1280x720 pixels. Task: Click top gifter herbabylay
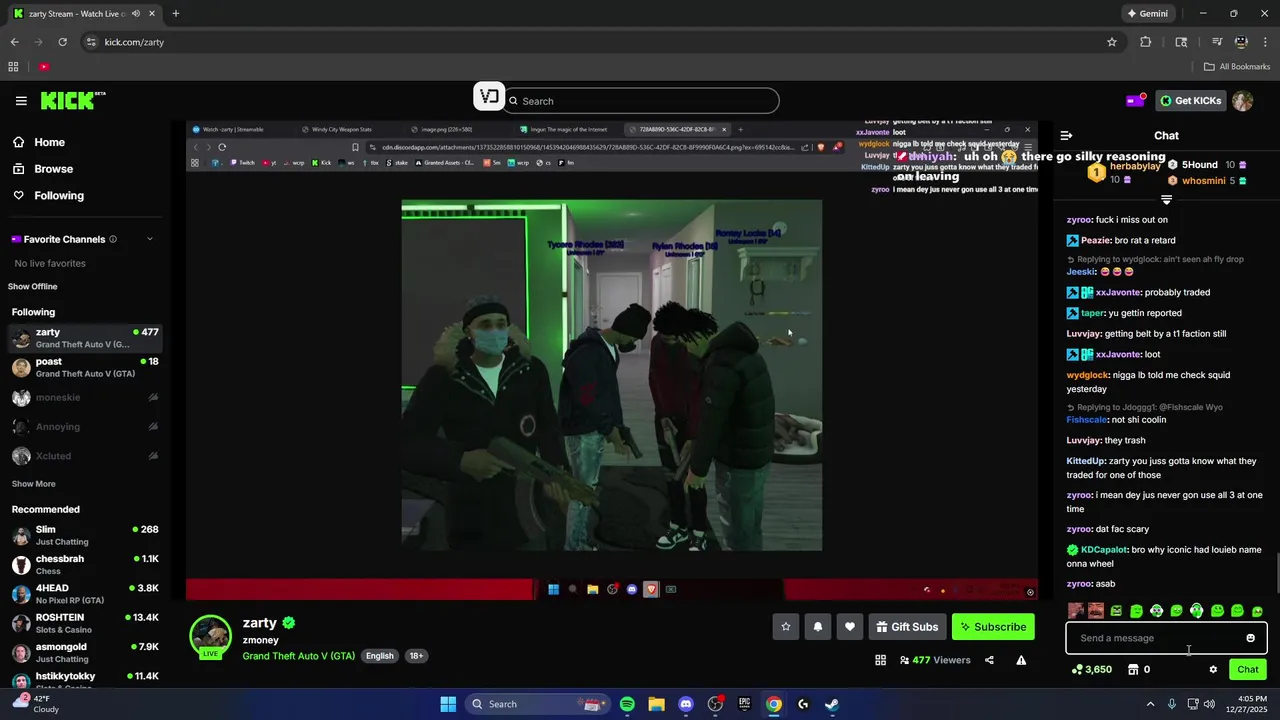(x=1135, y=166)
